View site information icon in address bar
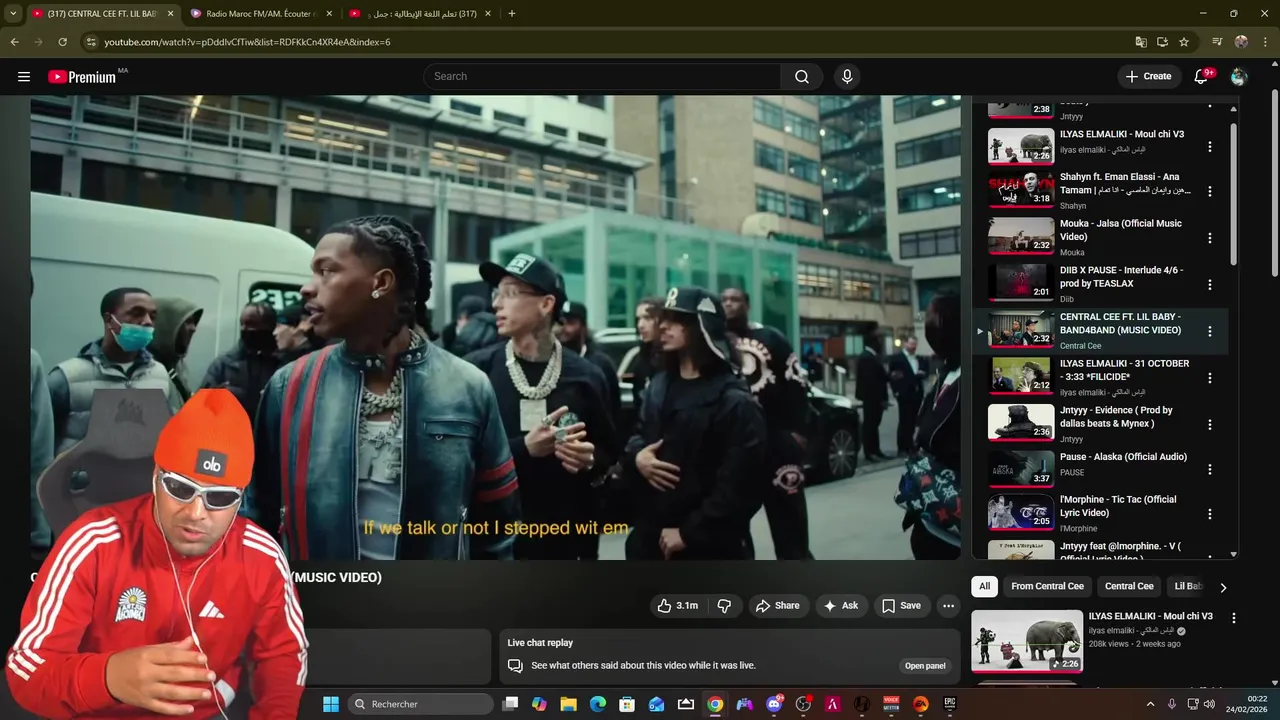The height and width of the screenshot is (720, 1280). 91,42
